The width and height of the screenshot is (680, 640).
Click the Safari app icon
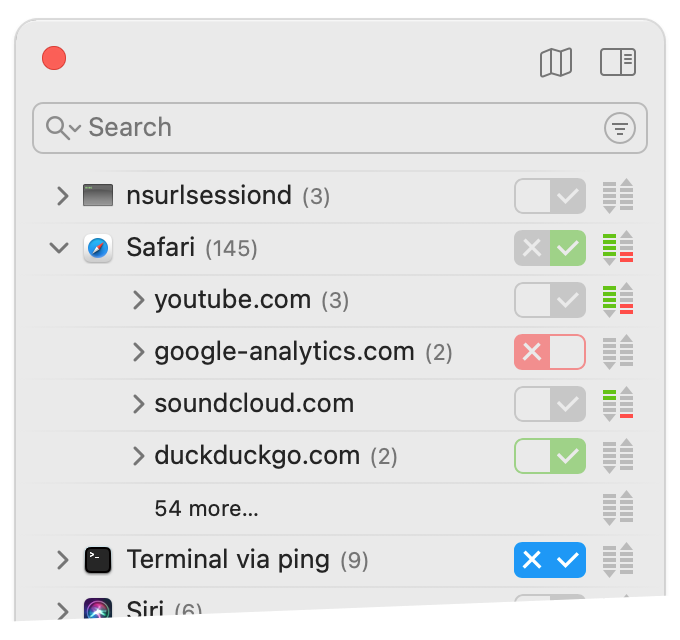click(x=98, y=248)
